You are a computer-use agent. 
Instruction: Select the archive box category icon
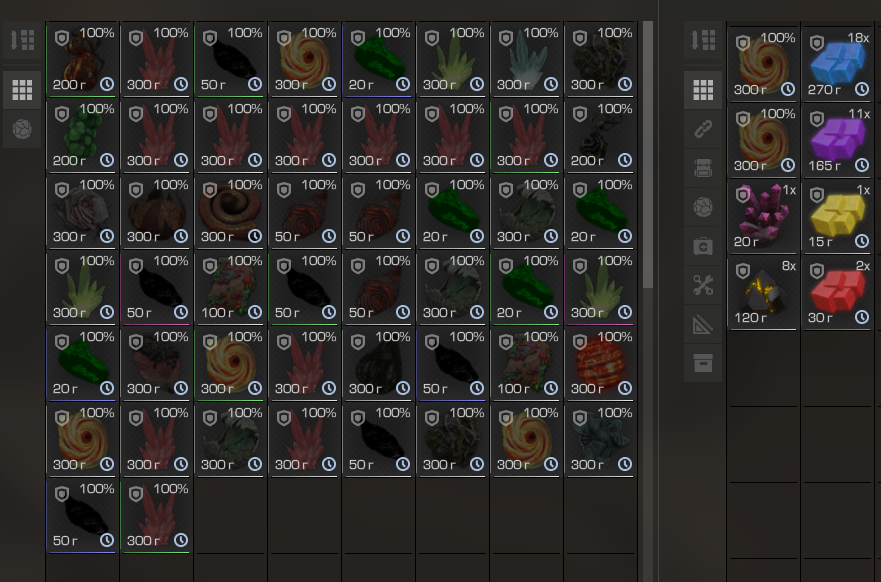click(703, 363)
